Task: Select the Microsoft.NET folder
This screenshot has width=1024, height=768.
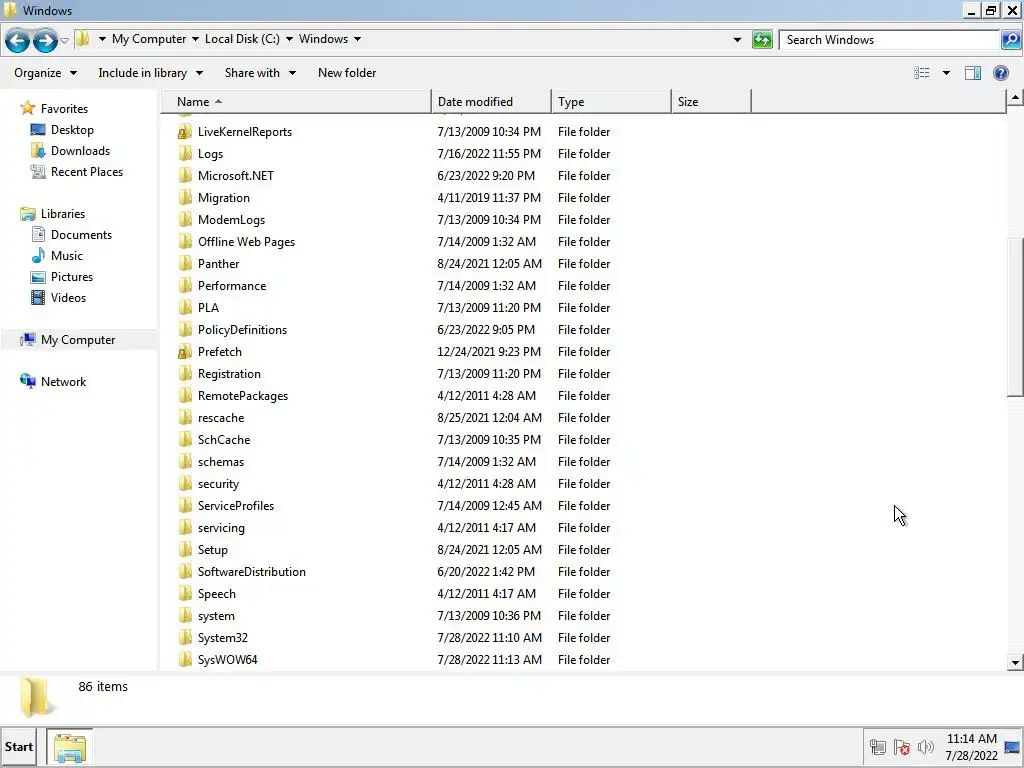Action: (236, 176)
